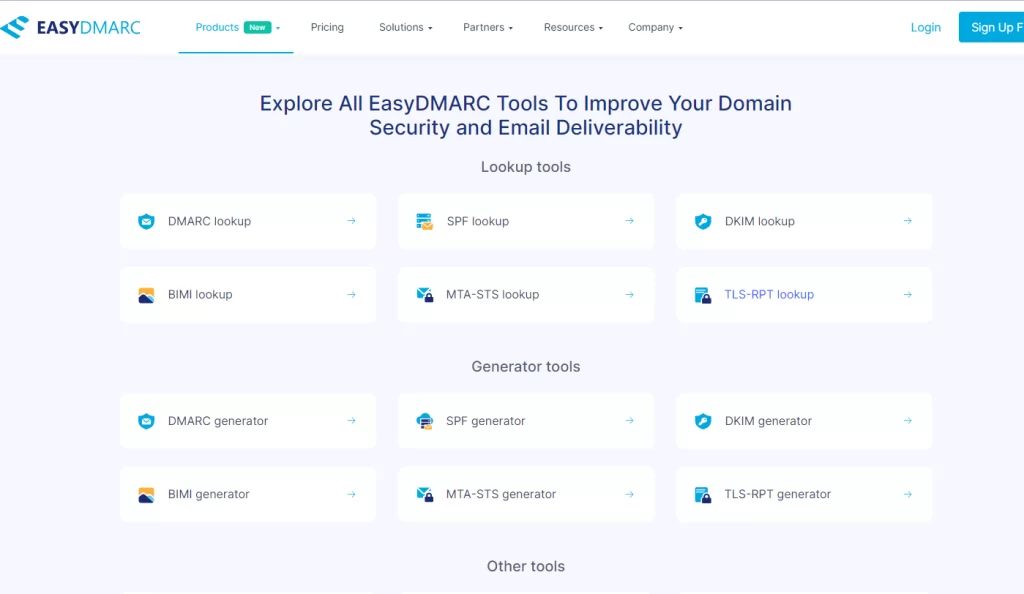Click the arrow on the SPF lookup card
Screen dimensions: 1024x594
coord(630,221)
